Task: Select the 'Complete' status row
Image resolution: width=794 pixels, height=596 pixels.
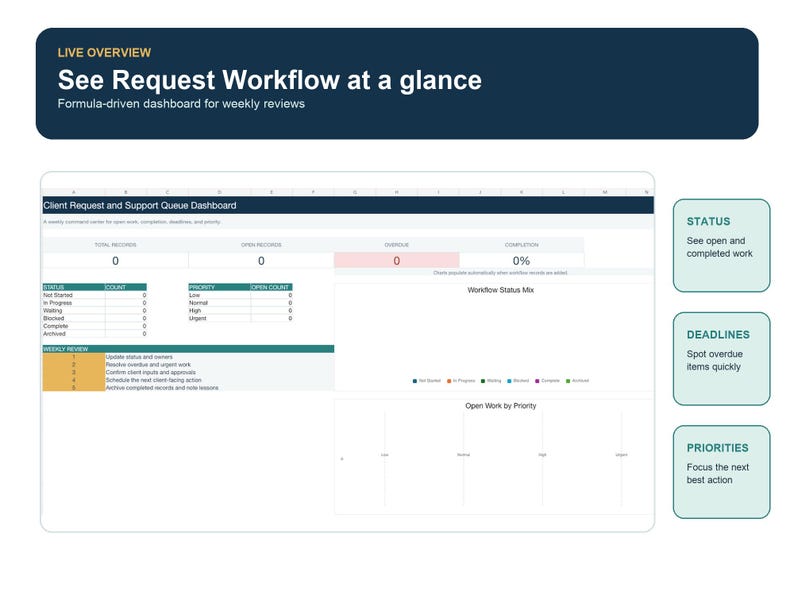Action: coord(95,326)
